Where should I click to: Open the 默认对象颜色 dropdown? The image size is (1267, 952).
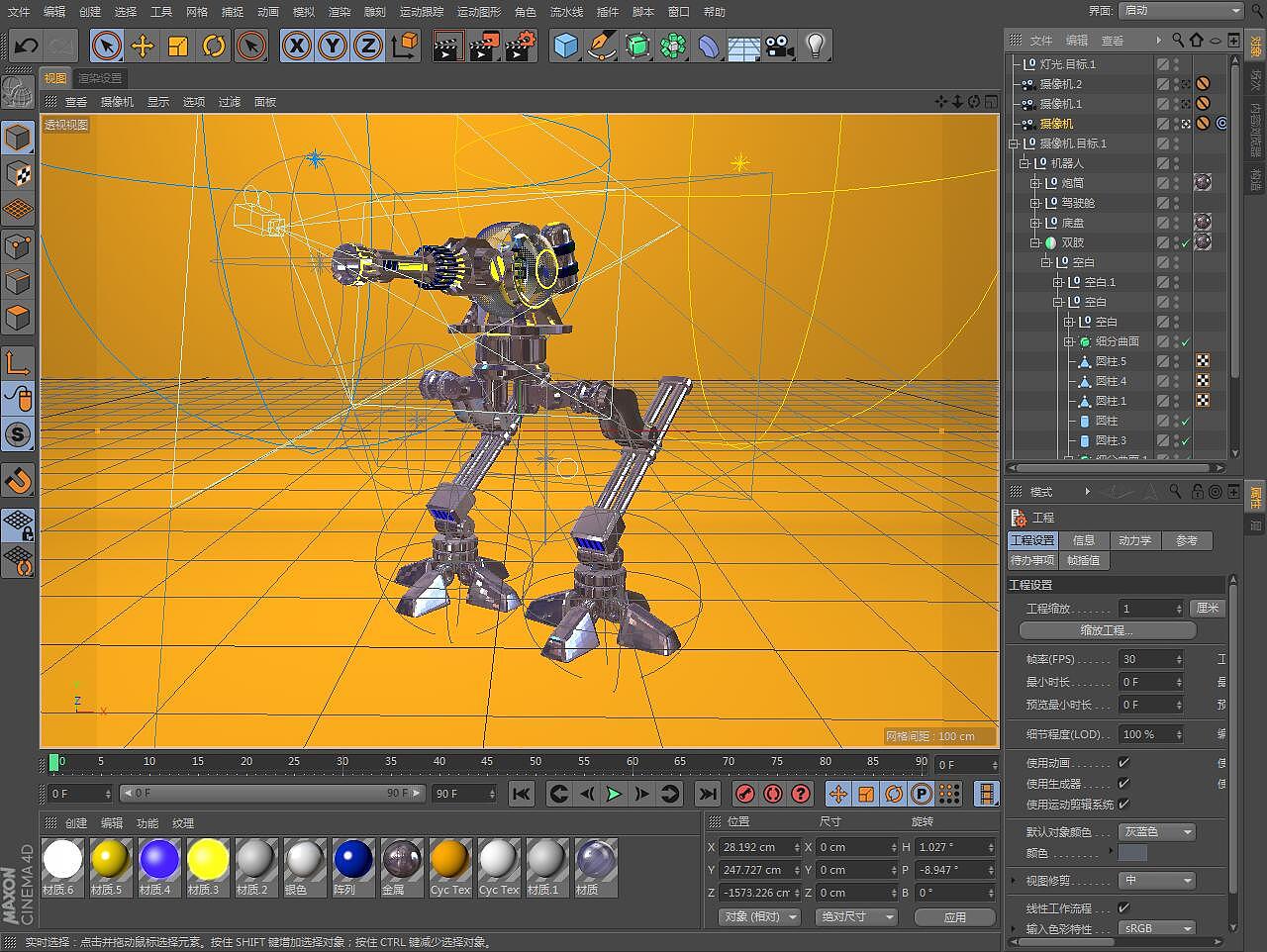coord(1157,832)
